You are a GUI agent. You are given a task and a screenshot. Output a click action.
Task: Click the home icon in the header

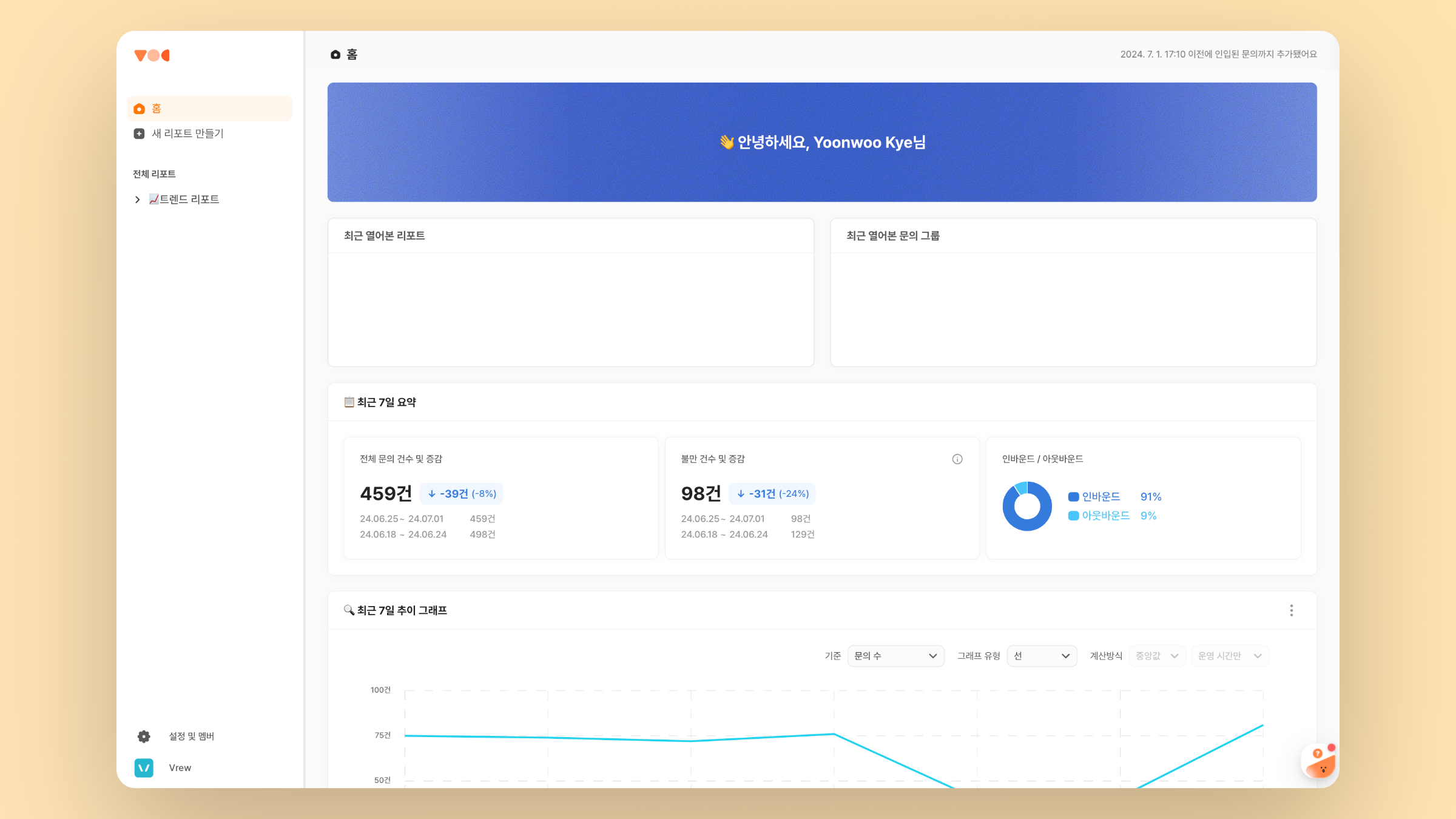[x=335, y=55]
